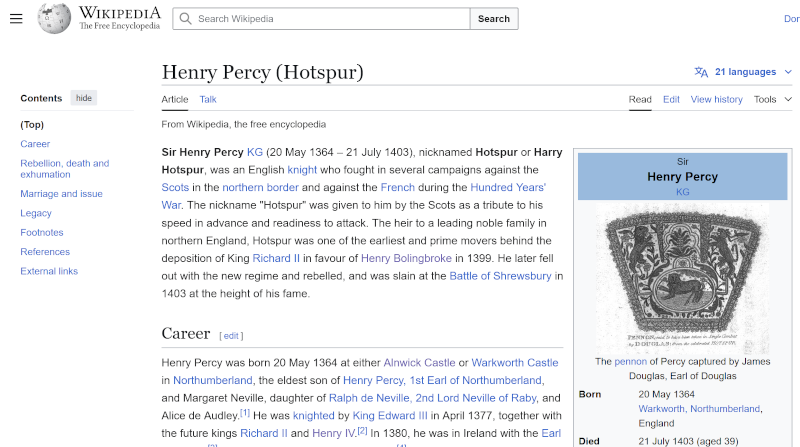The image size is (800, 447).
Task: Open the pennon of Percy image
Action: click(682, 278)
